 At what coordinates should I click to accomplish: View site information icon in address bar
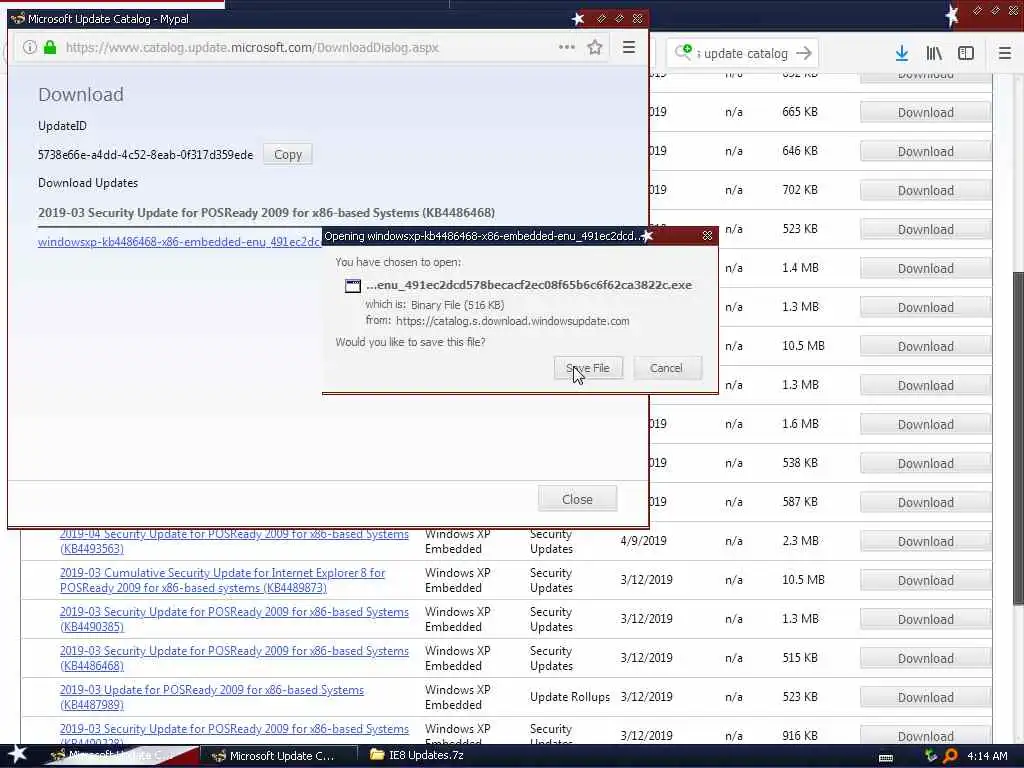click(29, 47)
